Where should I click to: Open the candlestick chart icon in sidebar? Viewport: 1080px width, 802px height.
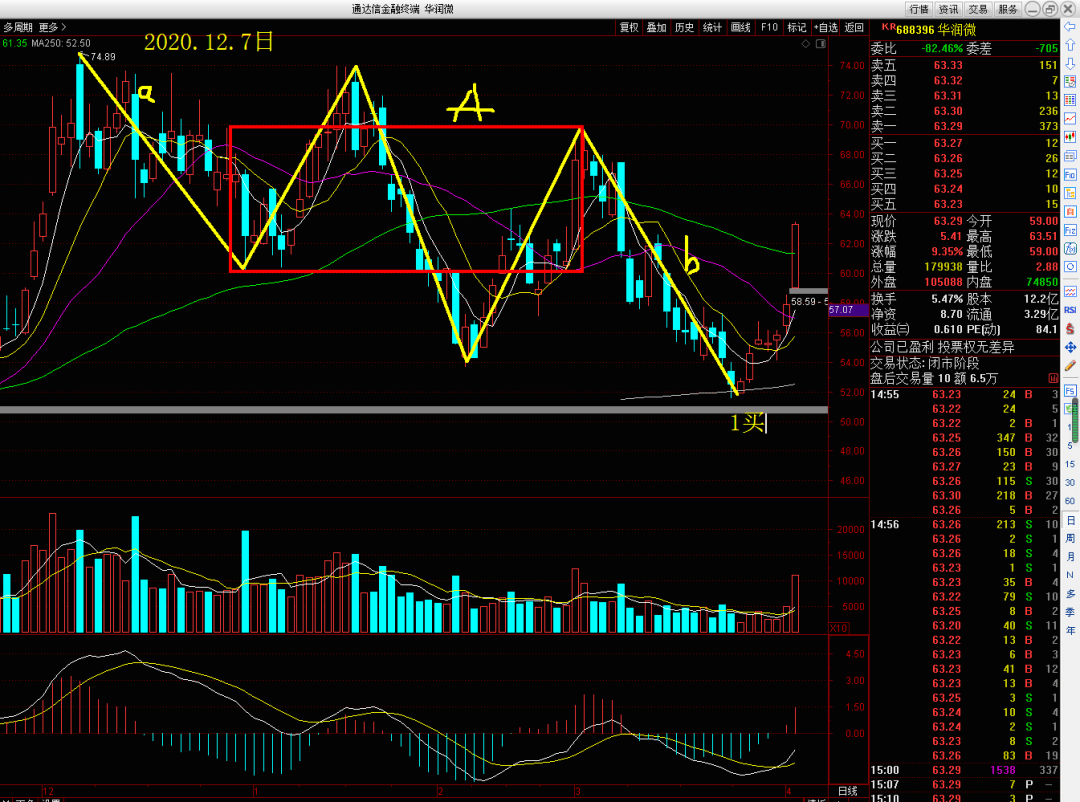coord(1070,137)
